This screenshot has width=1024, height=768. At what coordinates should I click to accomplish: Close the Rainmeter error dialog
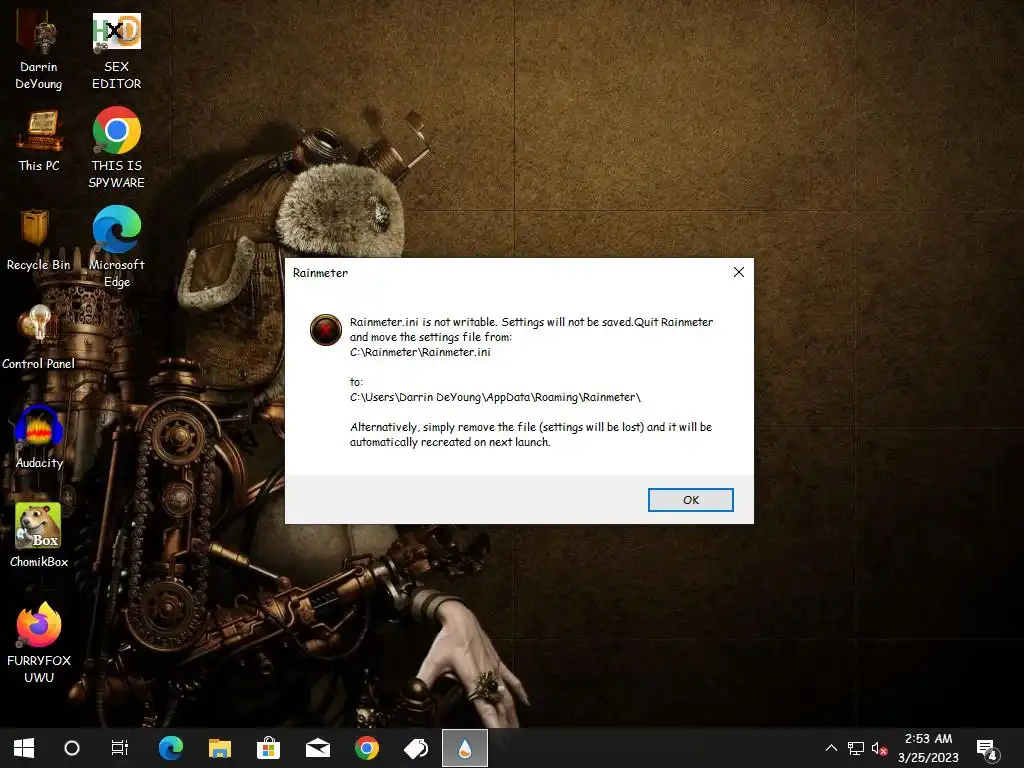[739, 272]
